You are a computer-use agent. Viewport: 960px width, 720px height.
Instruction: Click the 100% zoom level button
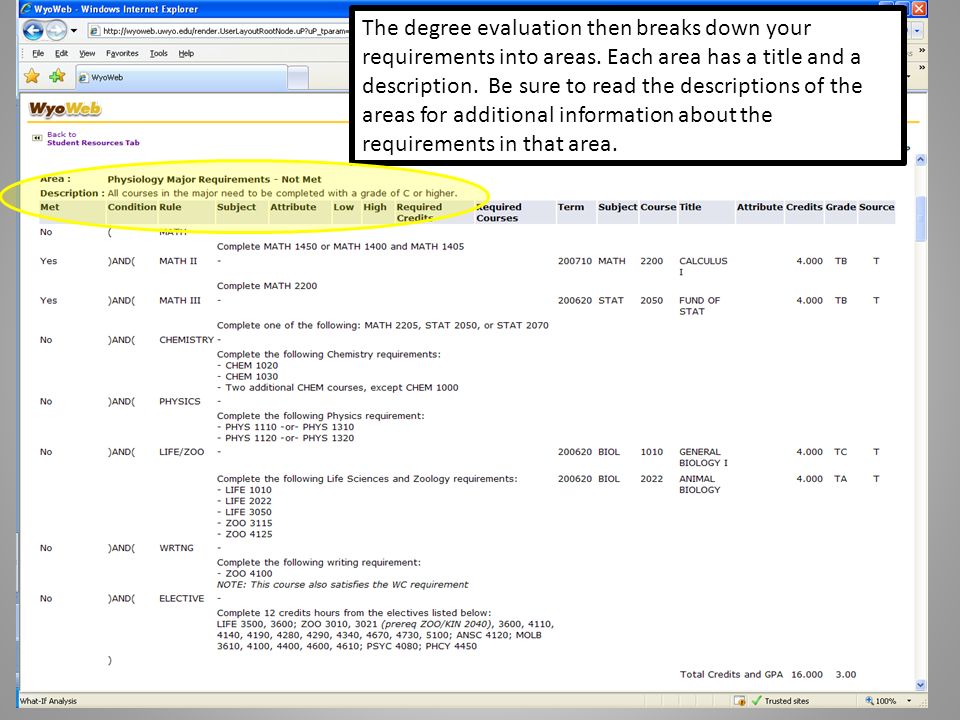pos(881,701)
